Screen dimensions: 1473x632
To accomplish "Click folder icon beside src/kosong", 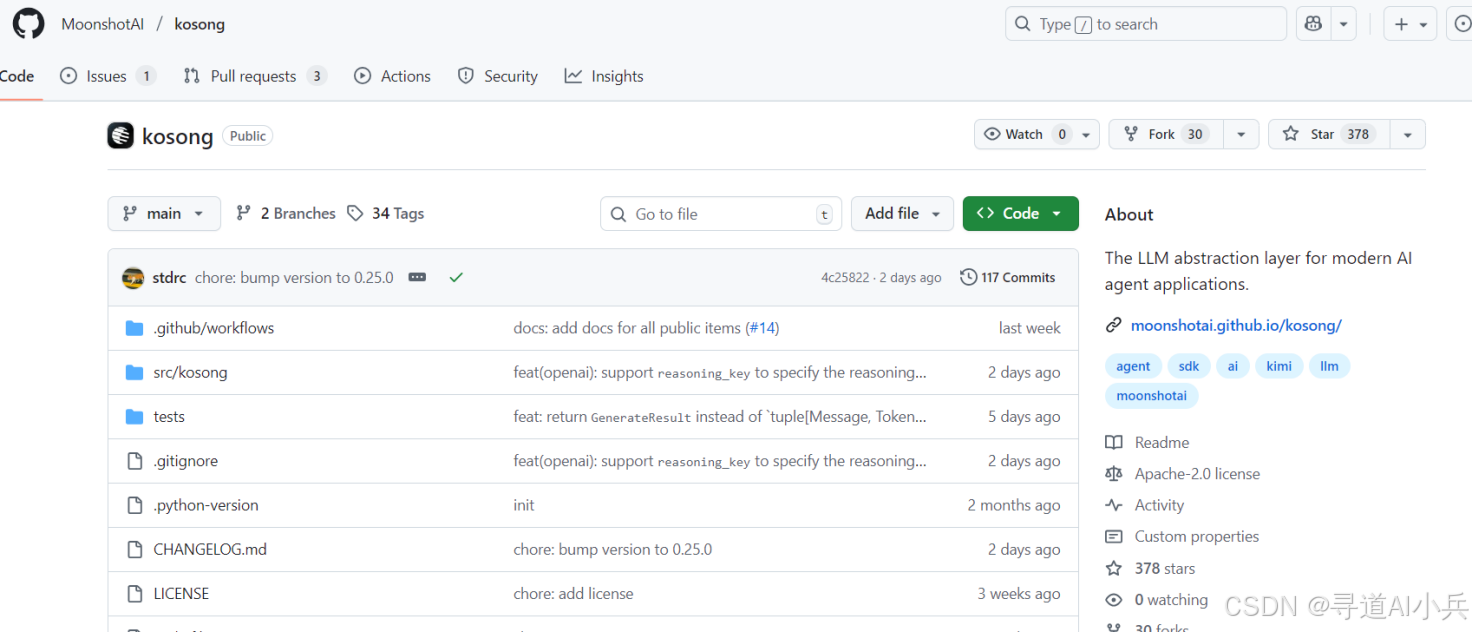I will pyautogui.click(x=135, y=372).
